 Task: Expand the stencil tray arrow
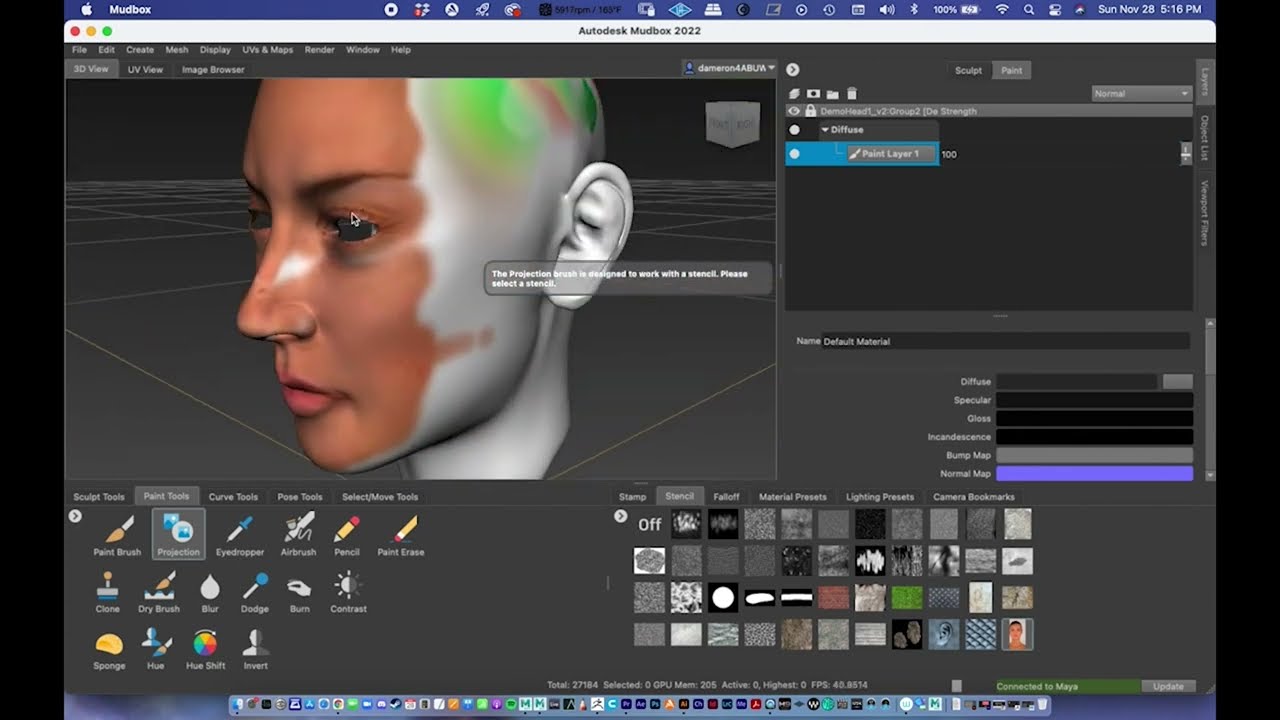pyautogui.click(x=621, y=516)
